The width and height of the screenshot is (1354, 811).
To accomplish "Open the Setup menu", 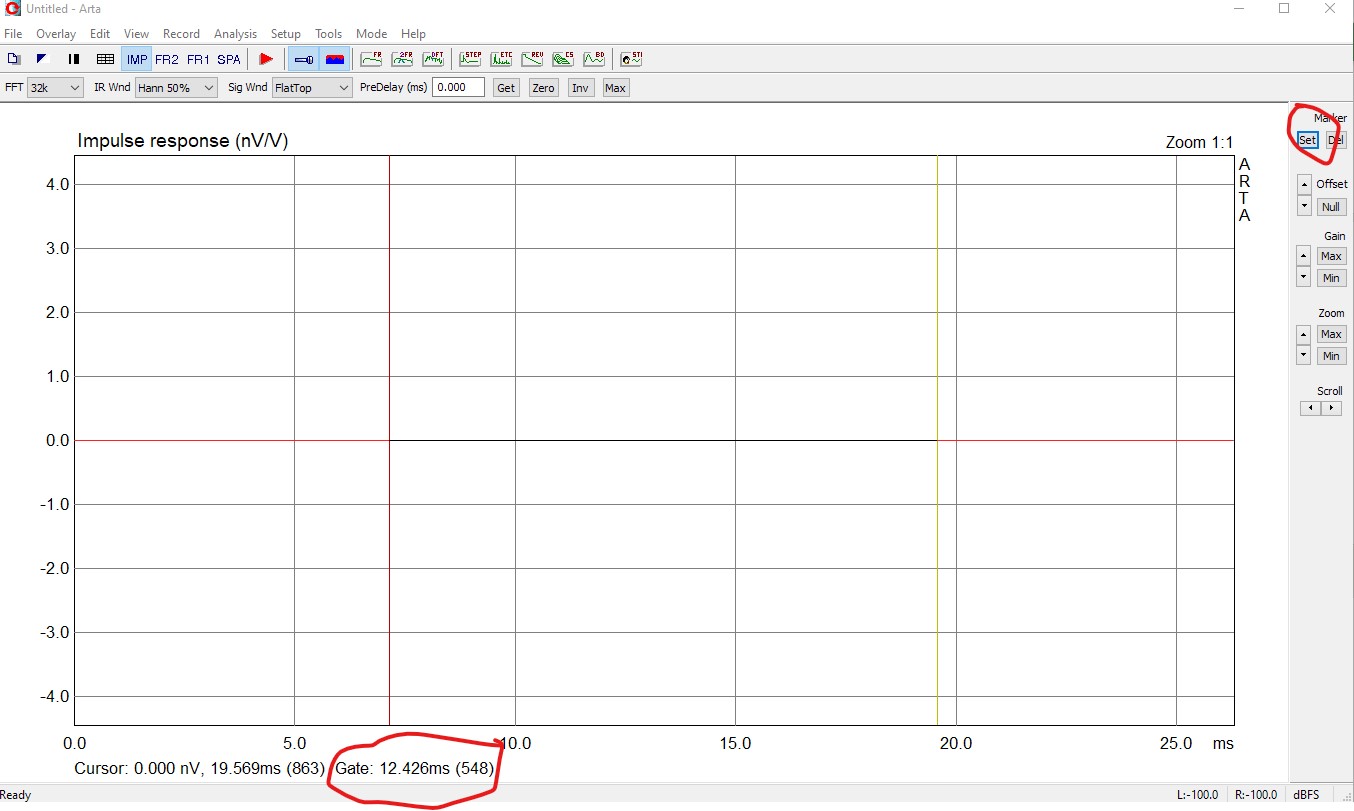I will (286, 34).
